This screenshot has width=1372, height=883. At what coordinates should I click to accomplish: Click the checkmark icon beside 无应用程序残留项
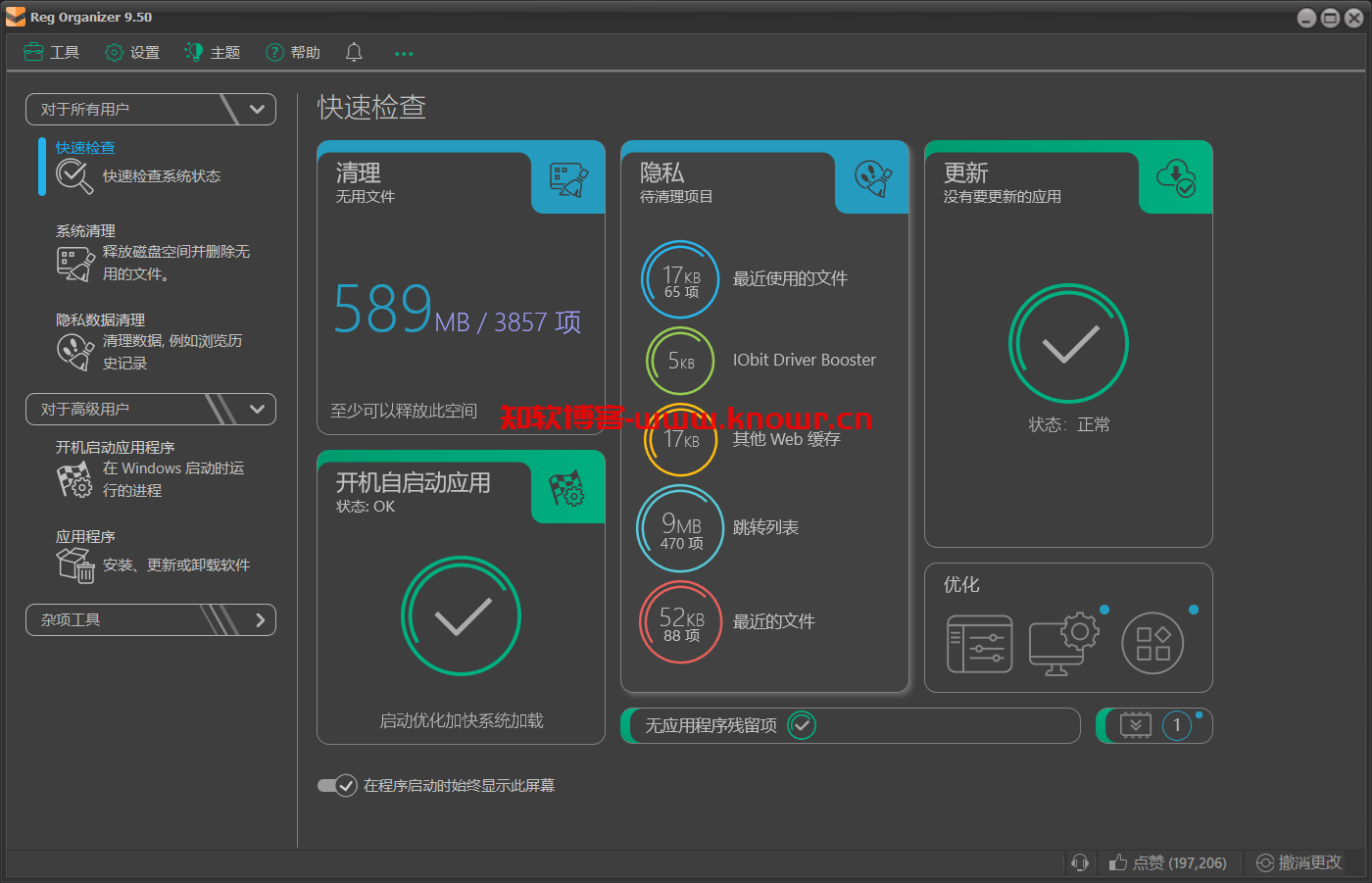tap(802, 725)
